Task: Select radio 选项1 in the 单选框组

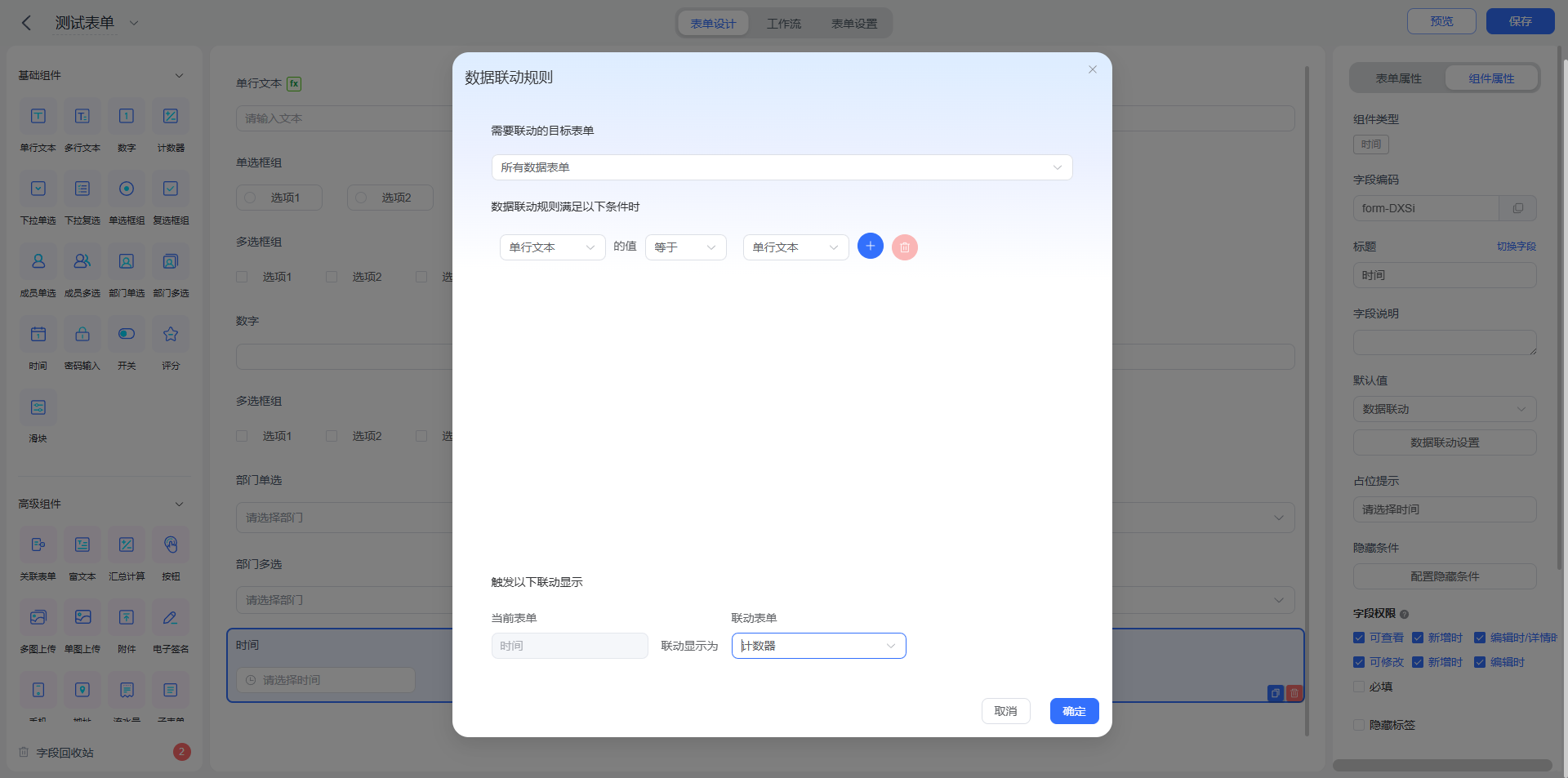Action: pos(251,198)
